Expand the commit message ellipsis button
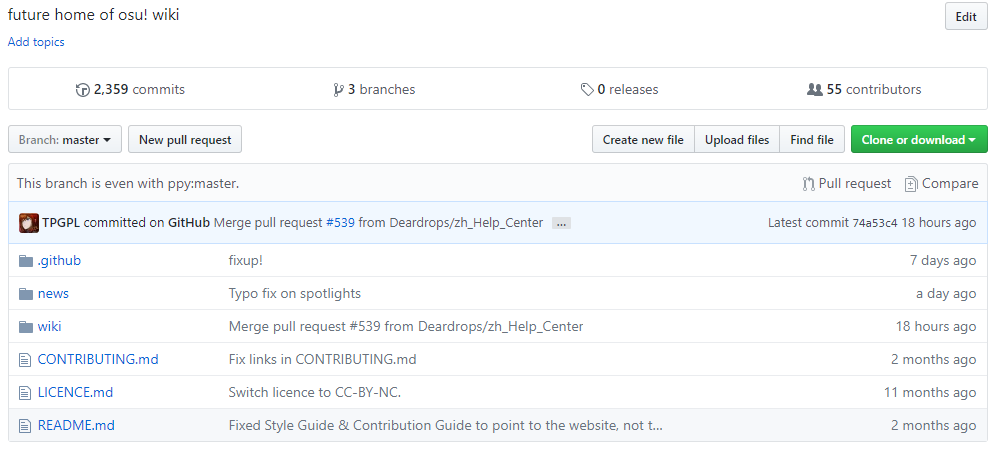Screen dimensions: 997x449 [x=561, y=223]
